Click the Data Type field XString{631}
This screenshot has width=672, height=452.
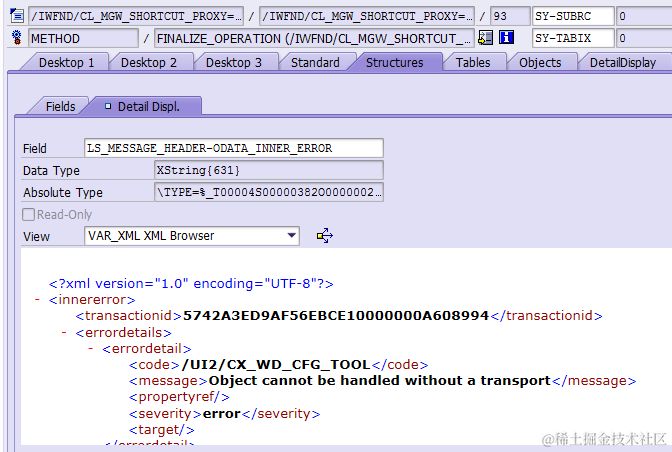(x=269, y=170)
